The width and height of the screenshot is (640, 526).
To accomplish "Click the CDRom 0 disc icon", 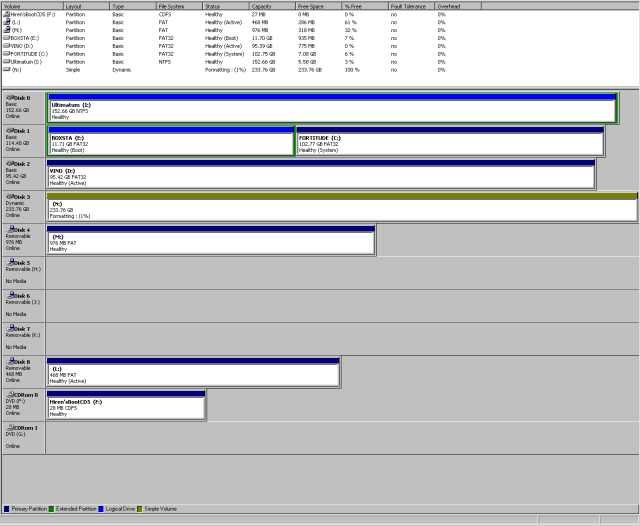I will pos(11,395).
